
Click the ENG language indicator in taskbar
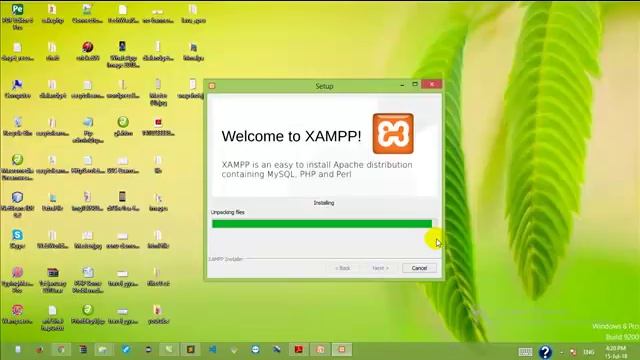click(x=589, y=352)
